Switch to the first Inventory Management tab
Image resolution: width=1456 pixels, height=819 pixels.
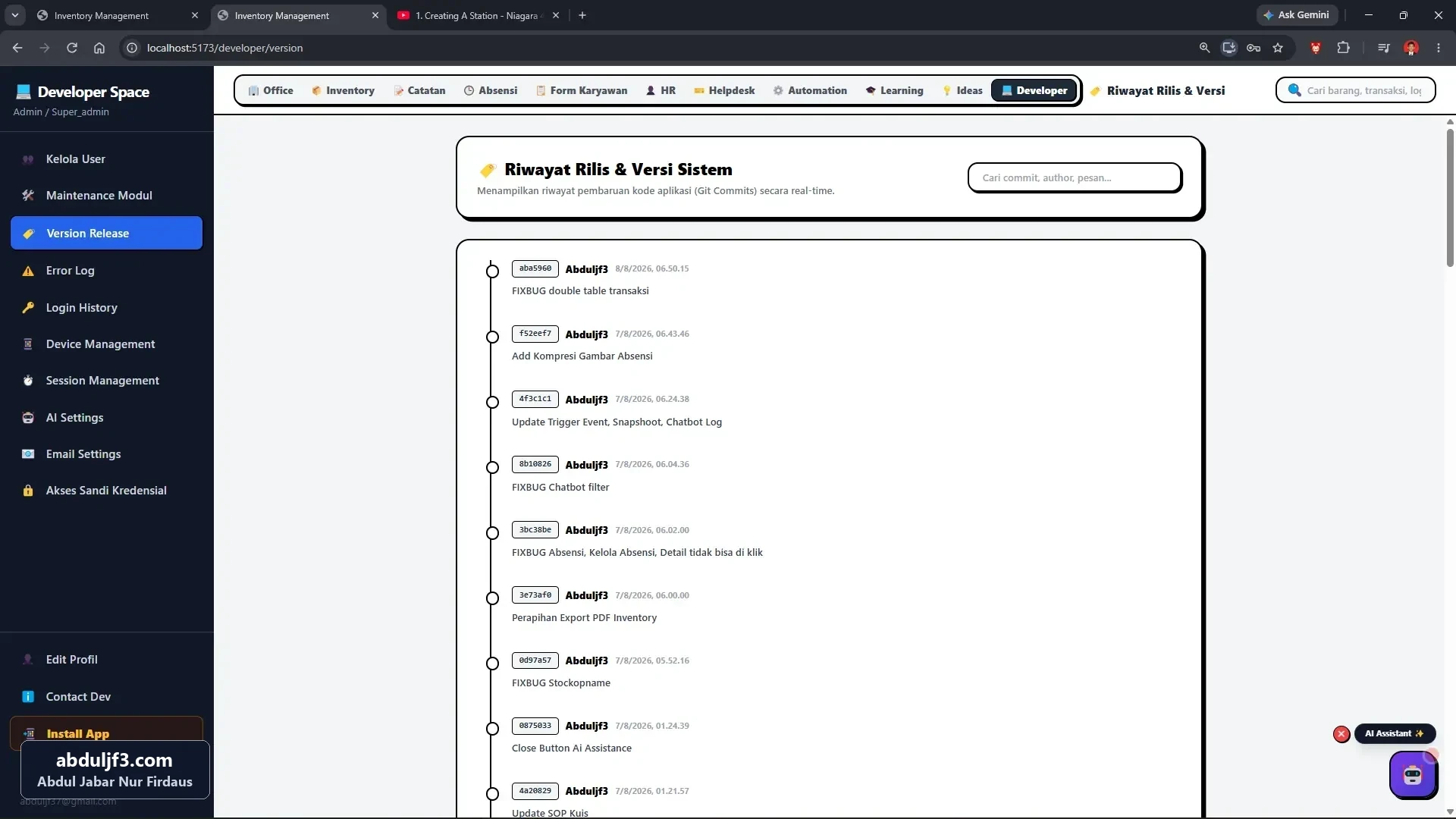118,15
